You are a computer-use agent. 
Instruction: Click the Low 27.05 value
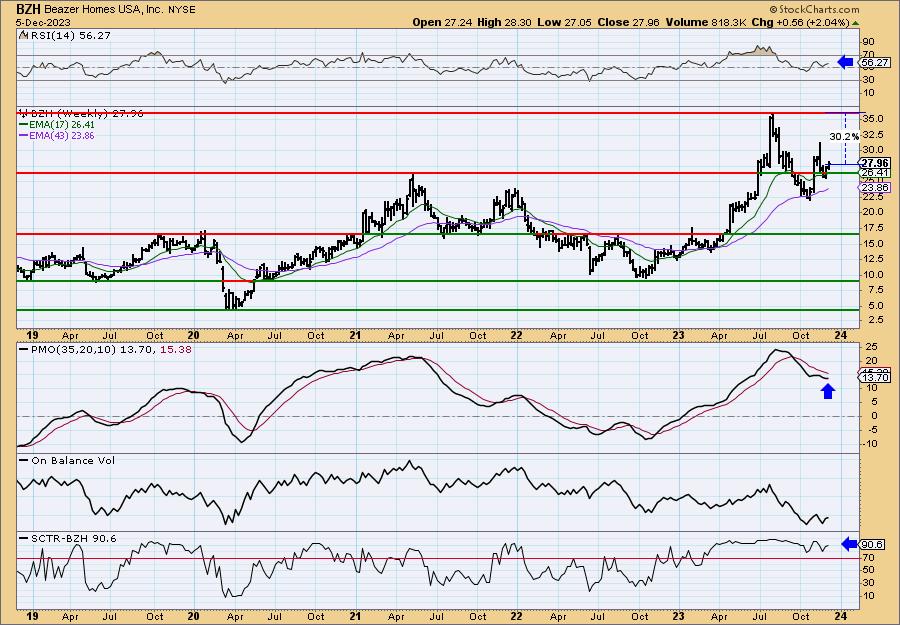tap(565, 22)
